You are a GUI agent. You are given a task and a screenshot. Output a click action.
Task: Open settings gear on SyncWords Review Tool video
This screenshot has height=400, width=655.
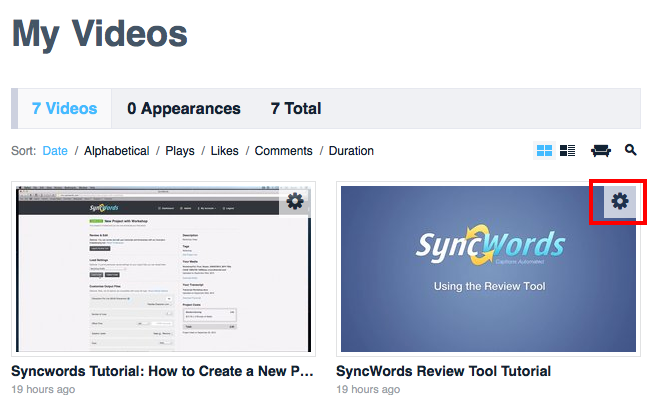coord(620,201)
